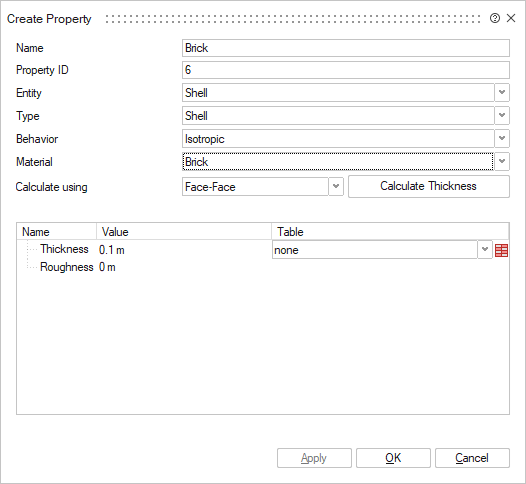
Task: Click the Roughness value 0 m
Action: [107, 267]
